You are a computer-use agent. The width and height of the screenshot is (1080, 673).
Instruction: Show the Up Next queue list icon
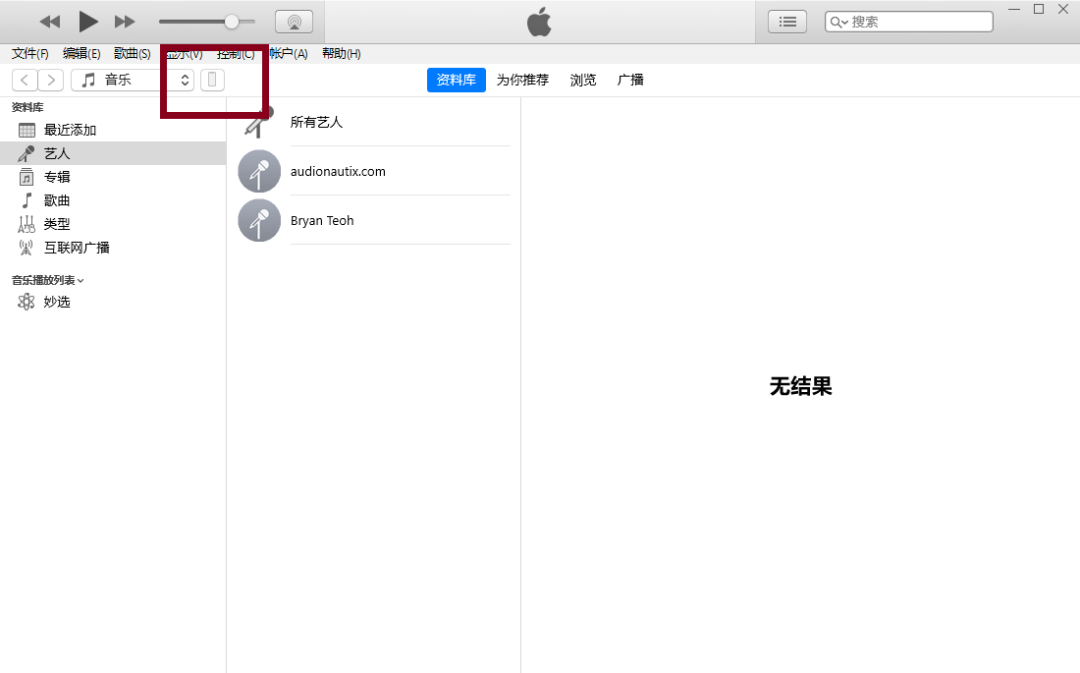(787, 20)
